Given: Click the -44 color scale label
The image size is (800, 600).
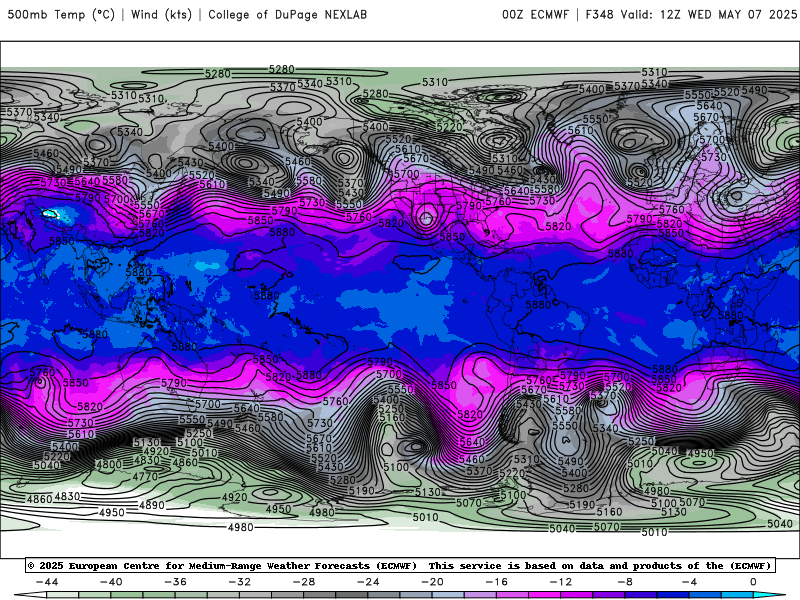Looking at the screenshot, I should coord(47,582).
